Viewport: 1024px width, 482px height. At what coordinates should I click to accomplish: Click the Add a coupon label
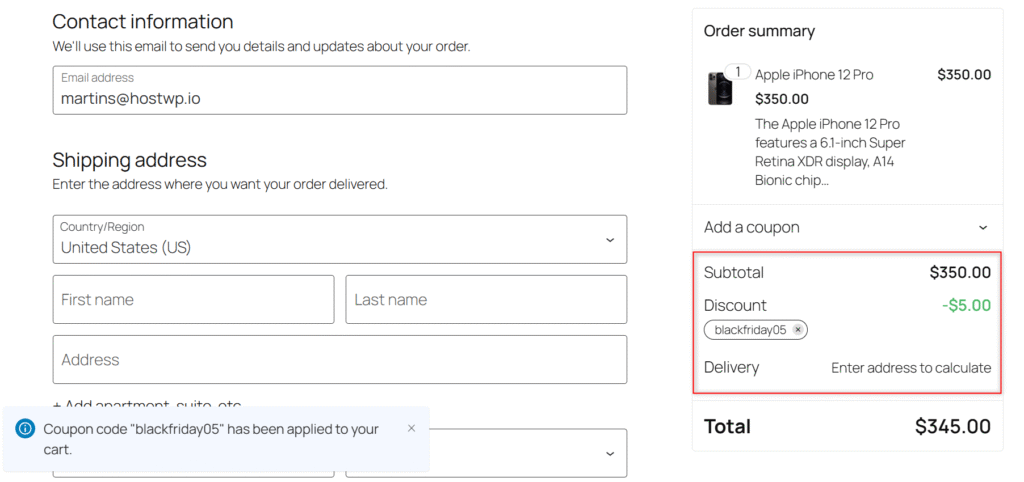pyautogui.click(x=752, y=228)
